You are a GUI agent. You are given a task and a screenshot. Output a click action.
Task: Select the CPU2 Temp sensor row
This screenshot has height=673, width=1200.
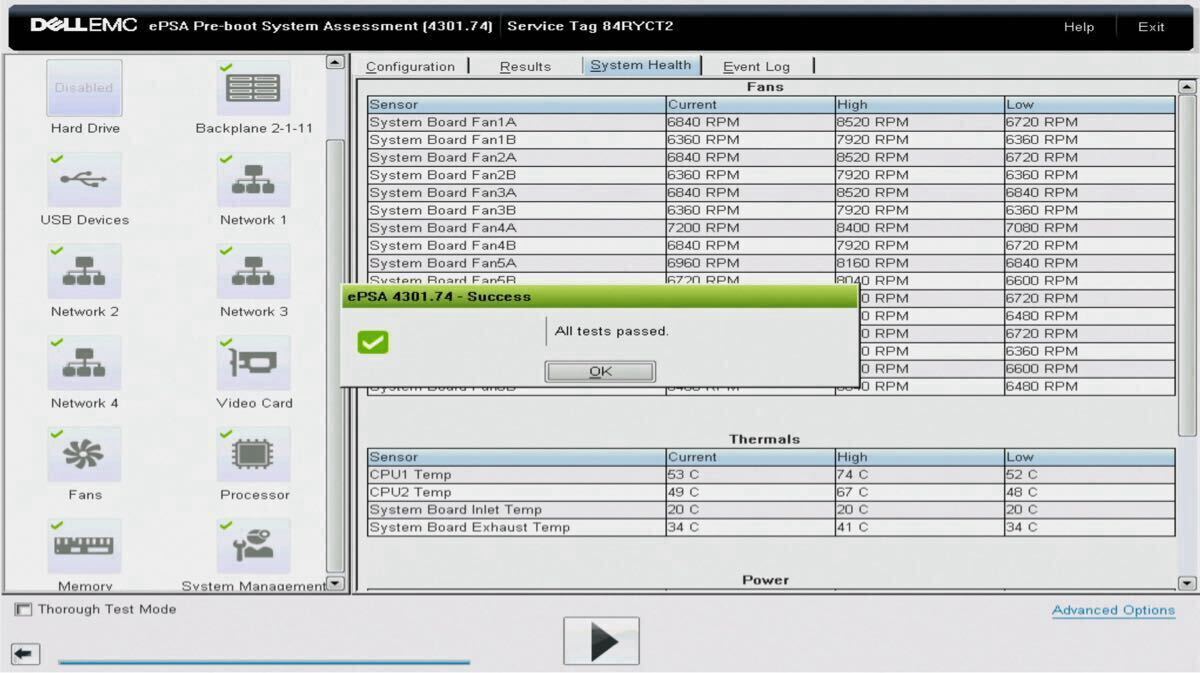click(771, 492)
